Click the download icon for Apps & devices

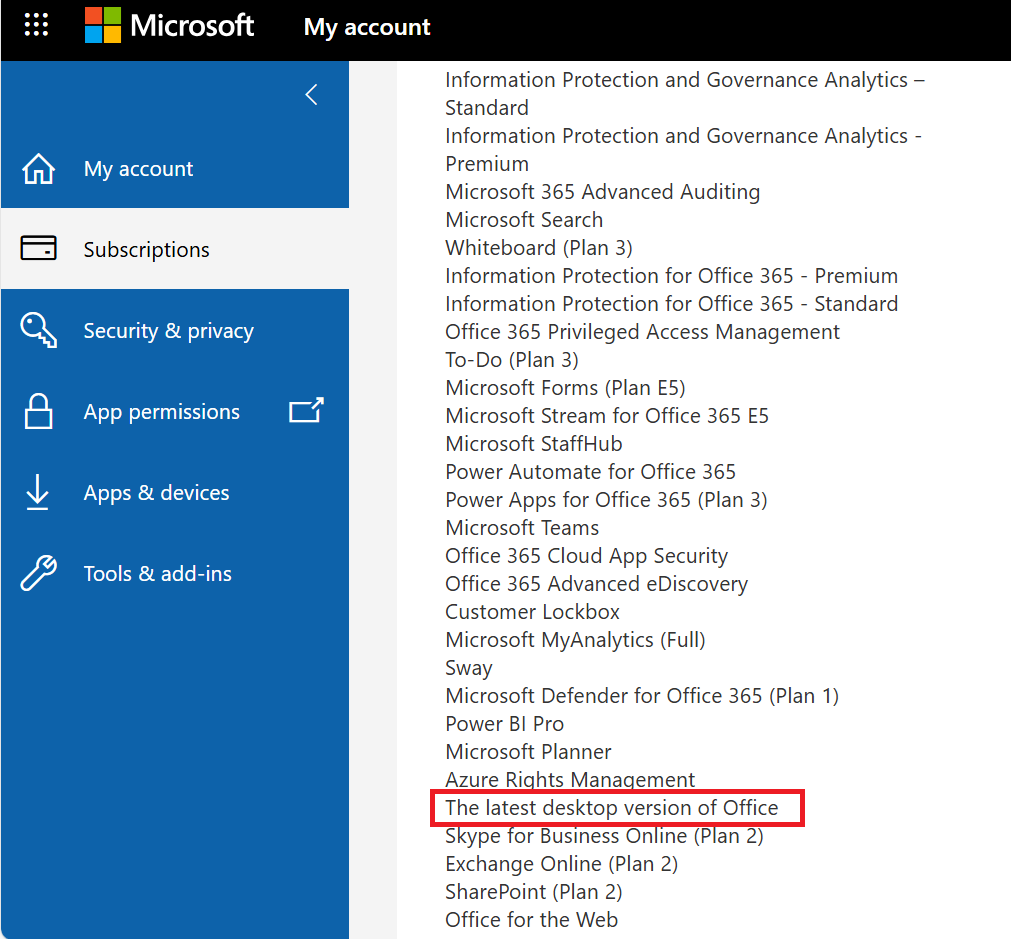(x=37, y=492)
